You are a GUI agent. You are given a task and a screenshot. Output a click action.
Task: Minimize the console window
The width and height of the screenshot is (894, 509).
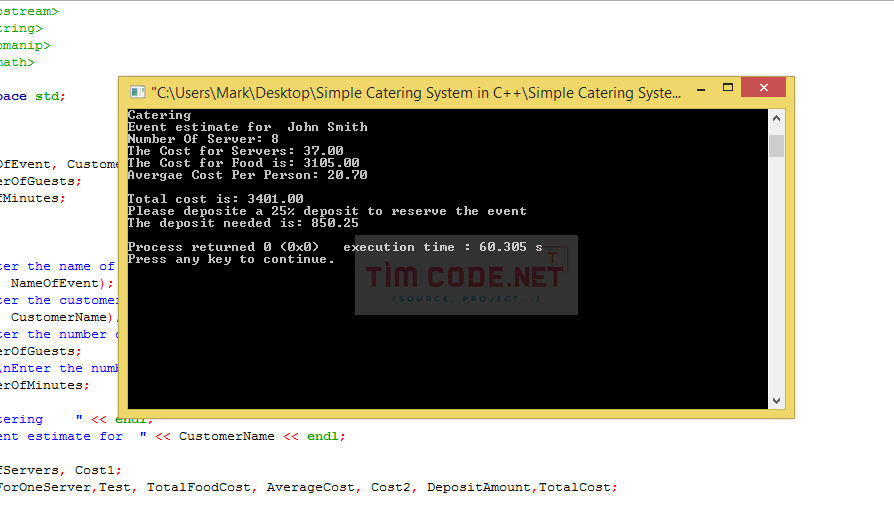coord(701,89)
